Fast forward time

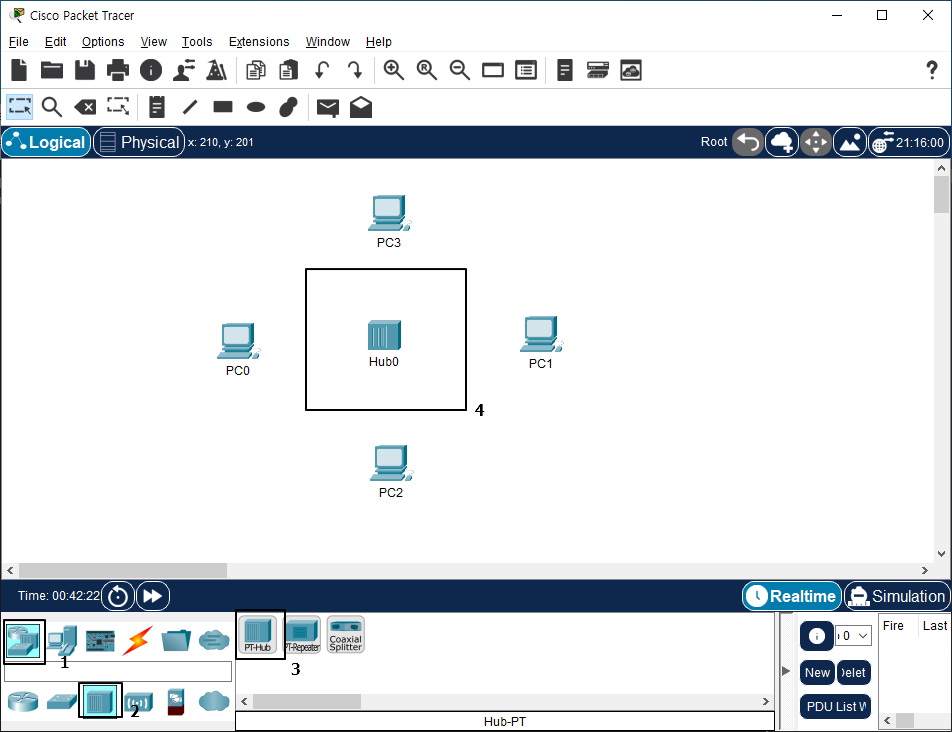[x=152, y=597]
